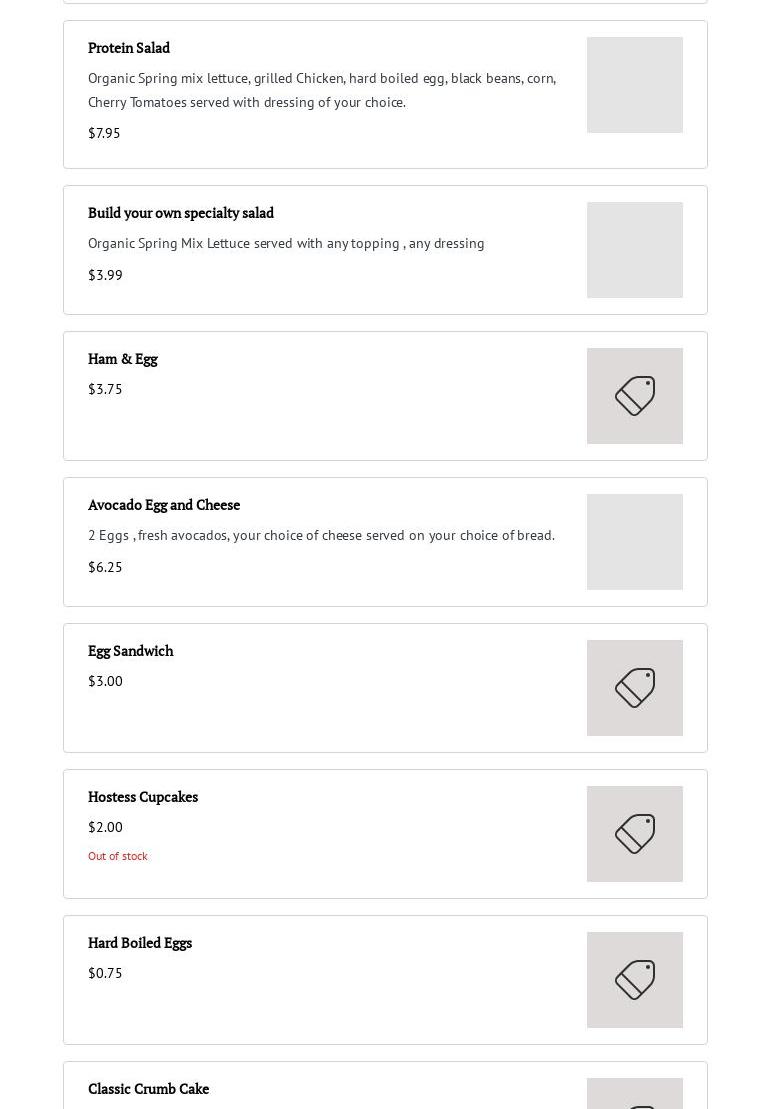The image size is (770, 1109).
Task: Open the Avocado Egg and Cheese thumbnail
Action: 635,542
